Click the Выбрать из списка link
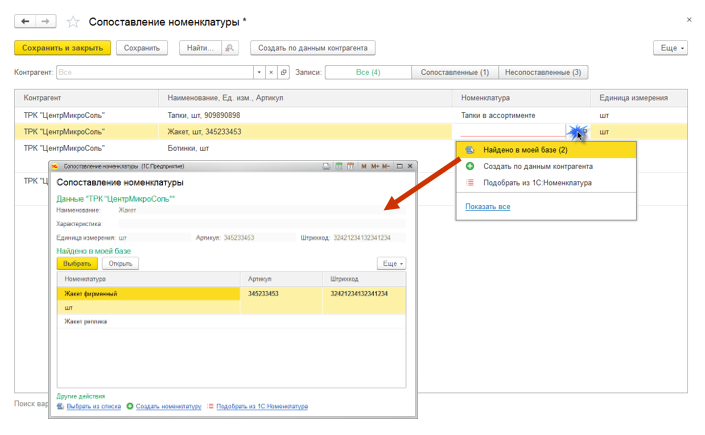Viewport: 705px width, 435px height. point(94,407)
